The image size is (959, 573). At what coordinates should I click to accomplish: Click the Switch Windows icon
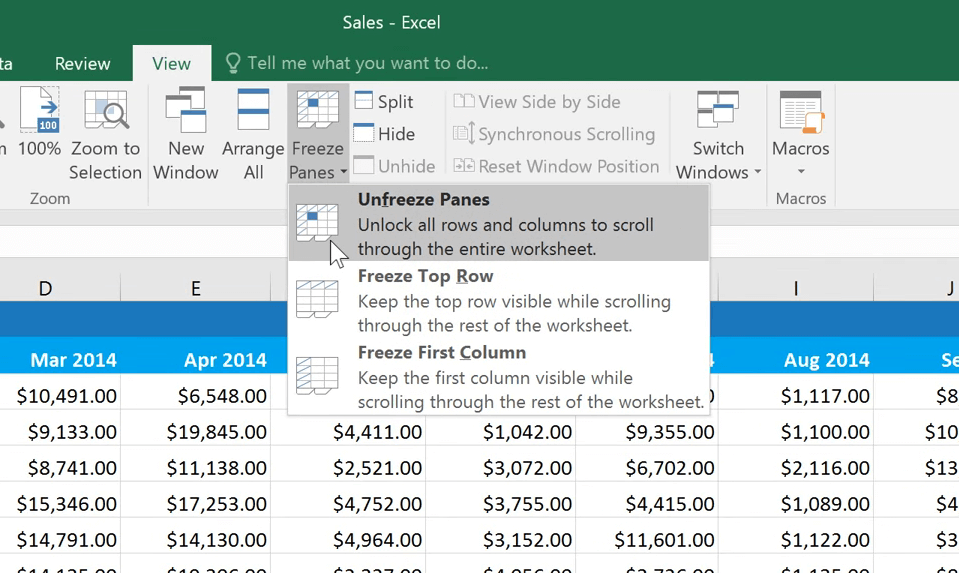pyautogui.click(x=718, y=110)
